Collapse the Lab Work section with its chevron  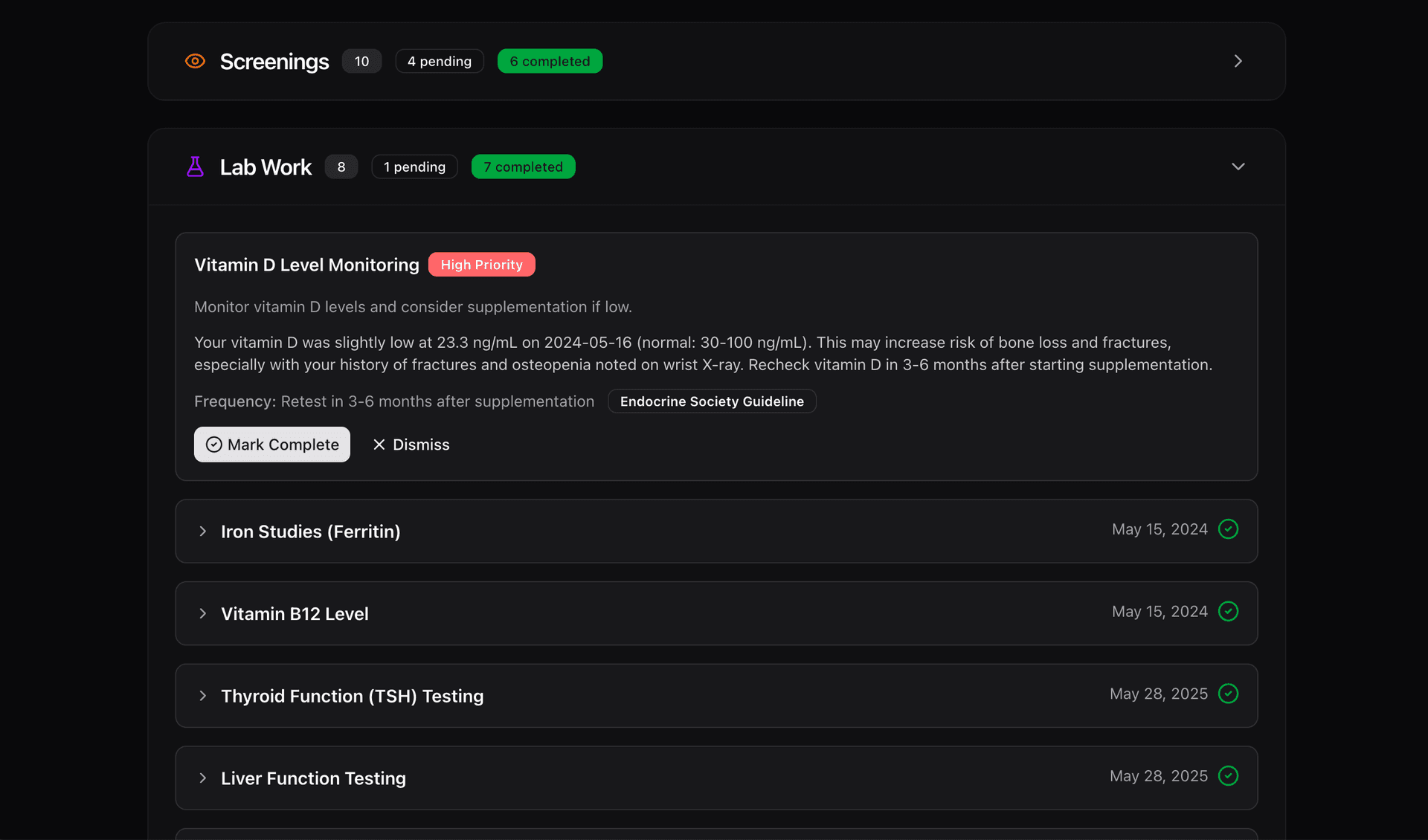click(x=1238, y=167)
